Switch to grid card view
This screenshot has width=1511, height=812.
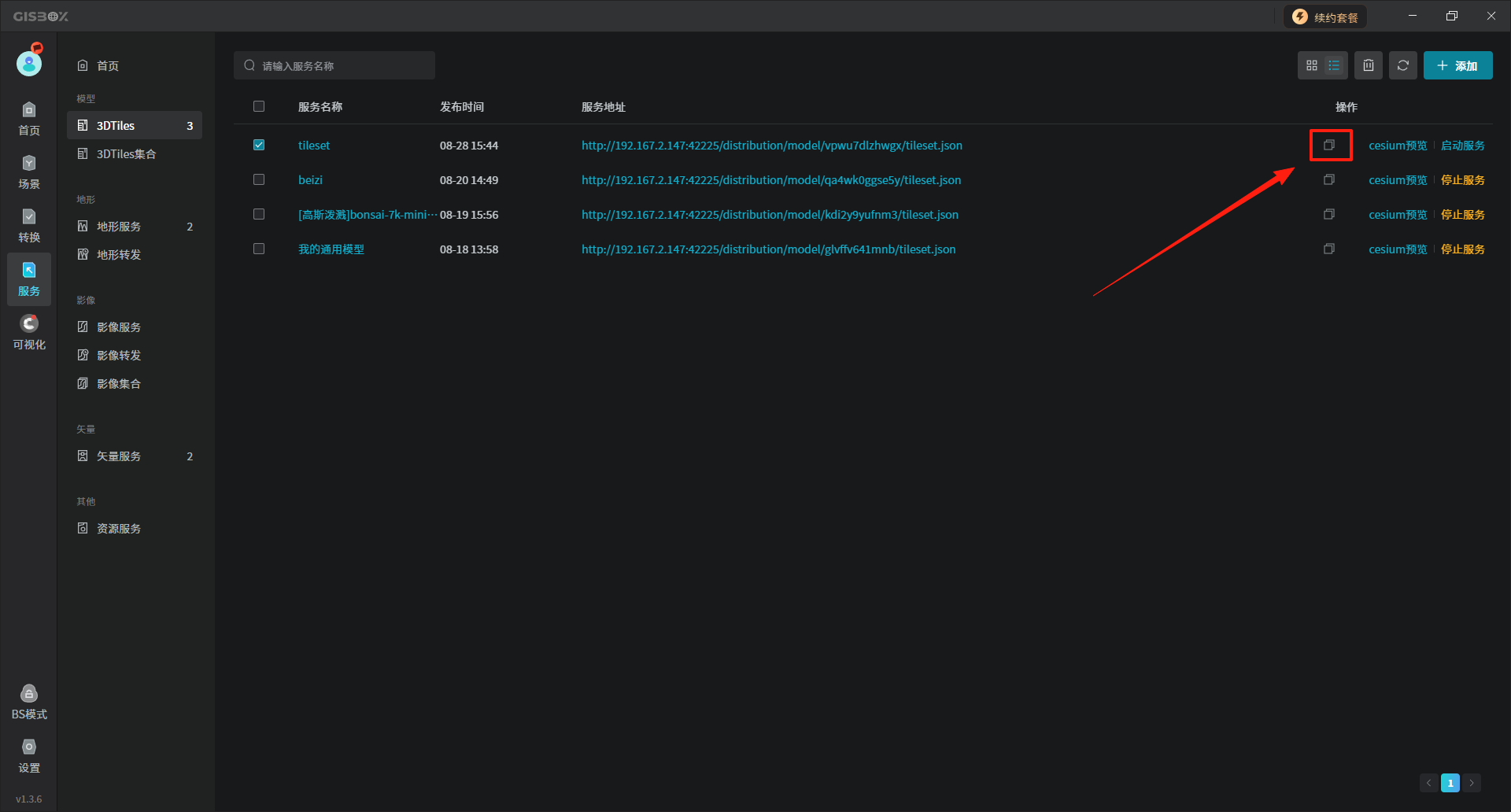pos(1311,65)
